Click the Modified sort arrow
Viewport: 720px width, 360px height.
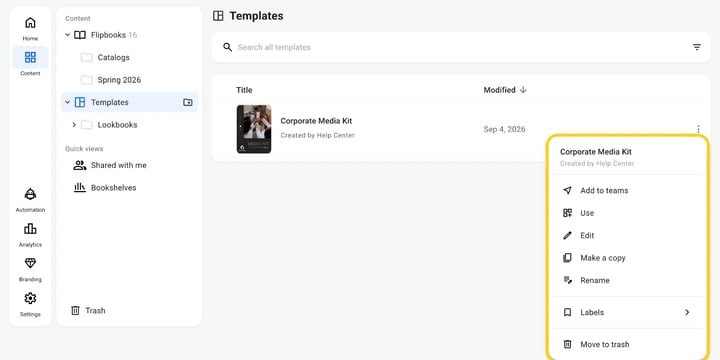tap(523, 90)
